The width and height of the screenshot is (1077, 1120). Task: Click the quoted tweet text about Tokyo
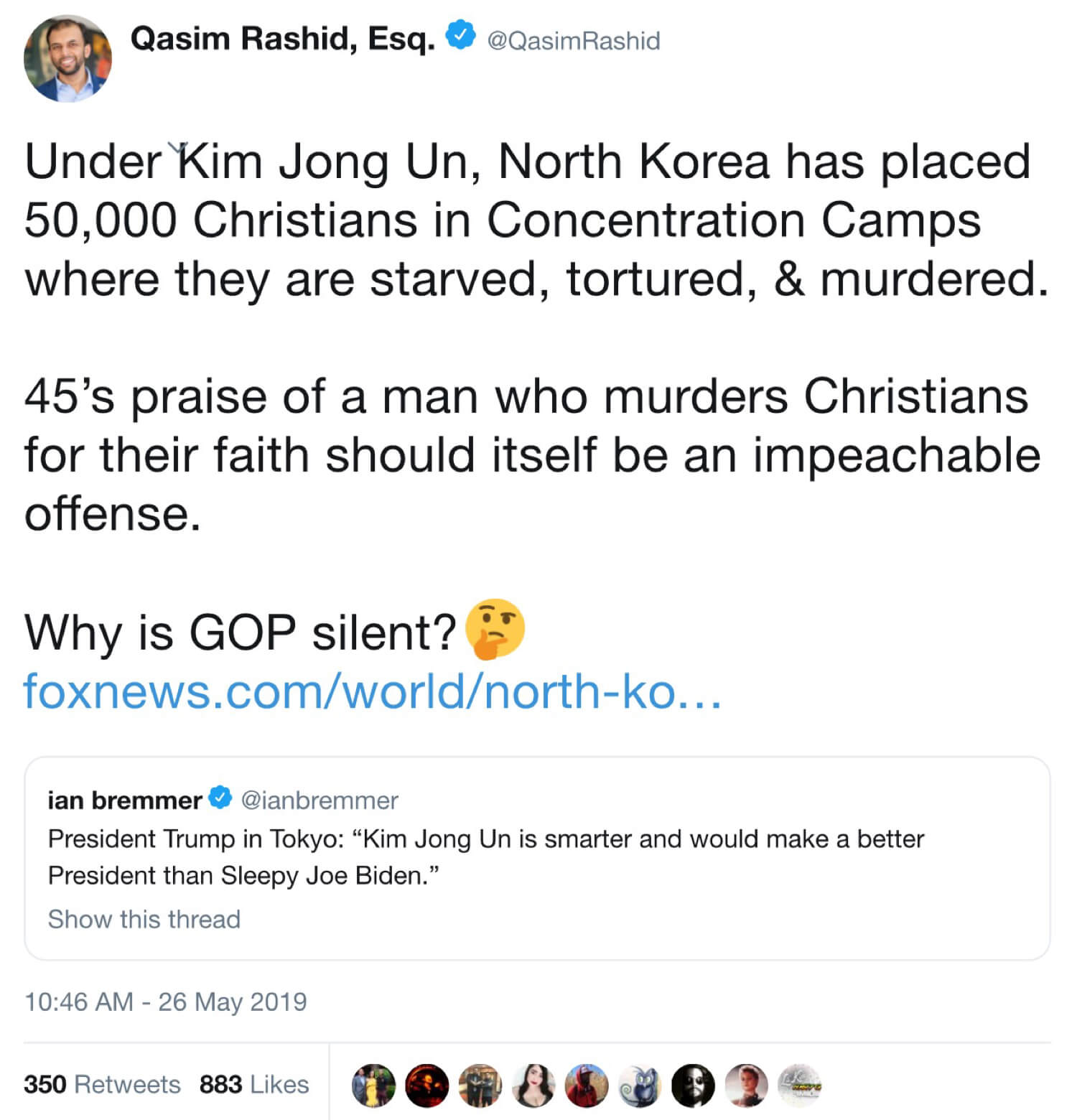[485, 857]
